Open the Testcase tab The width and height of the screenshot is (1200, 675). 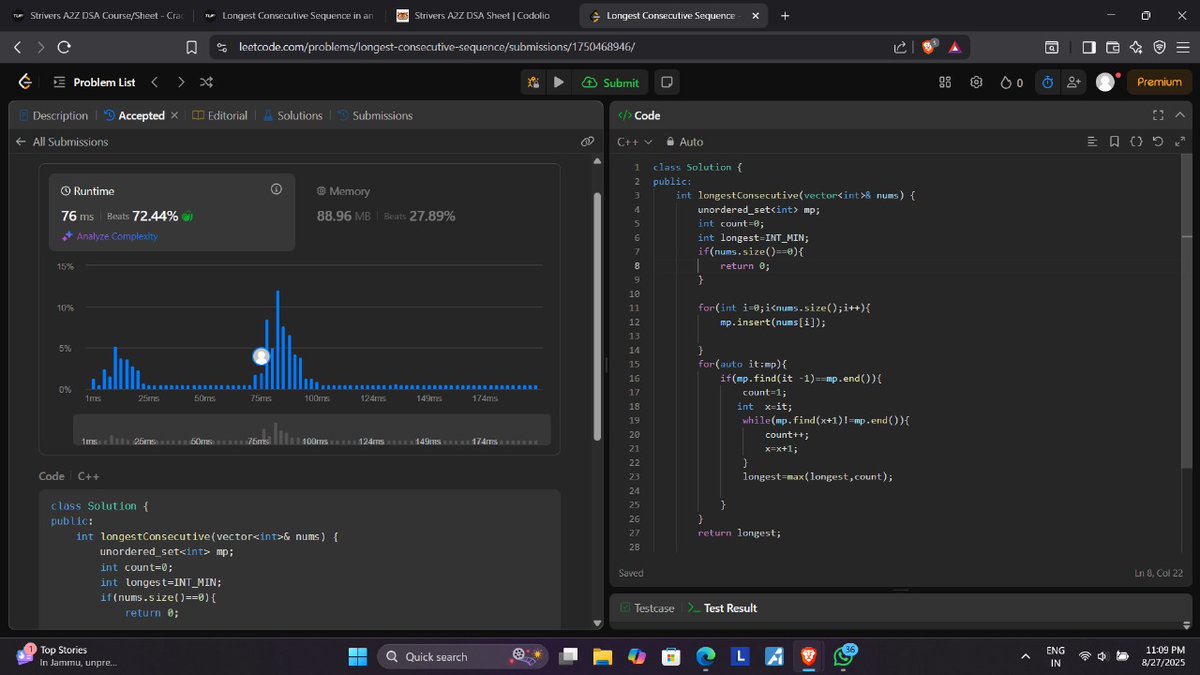(646, 608)
